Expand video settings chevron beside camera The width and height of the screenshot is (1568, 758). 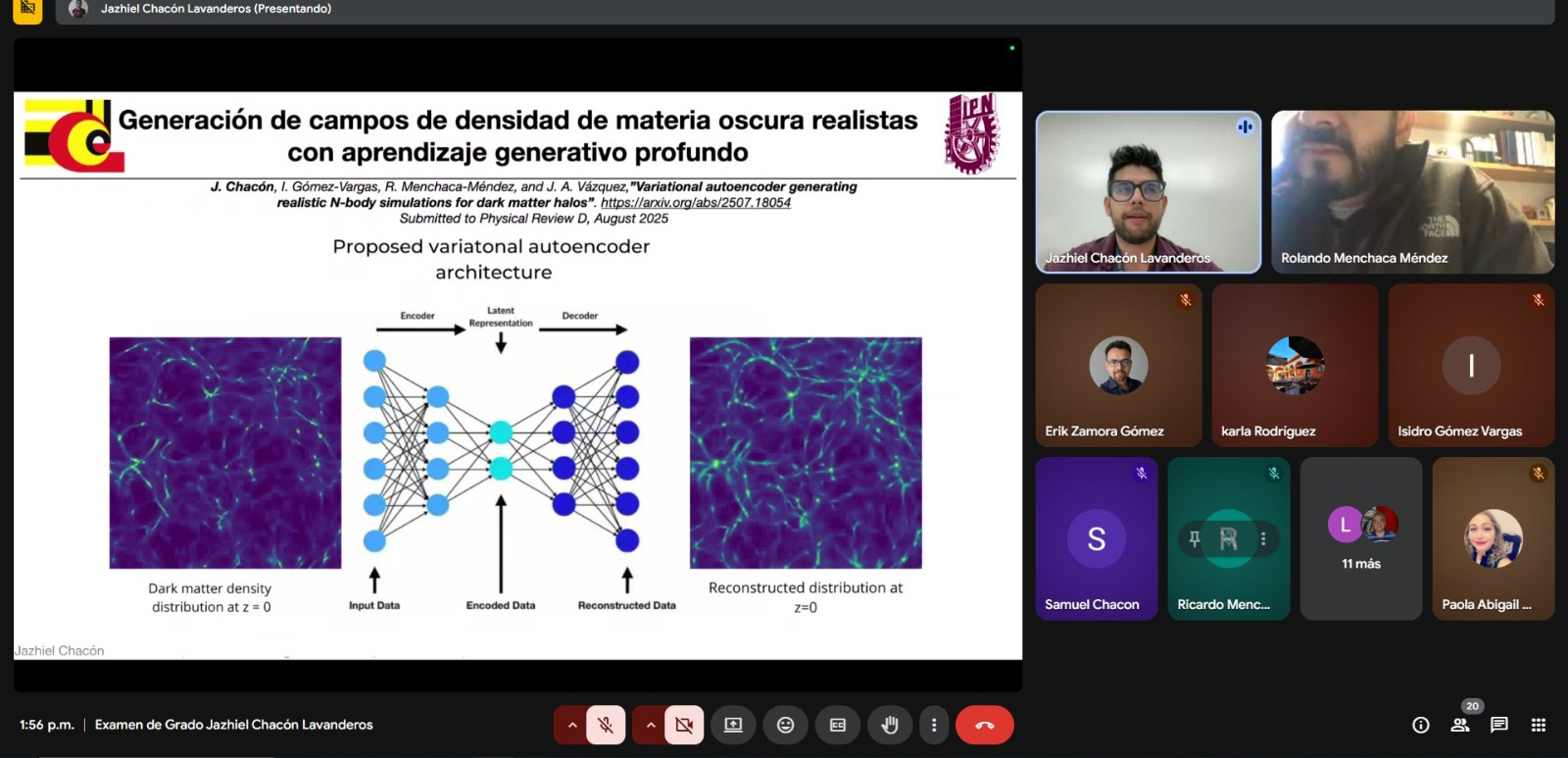pos(650,726)
